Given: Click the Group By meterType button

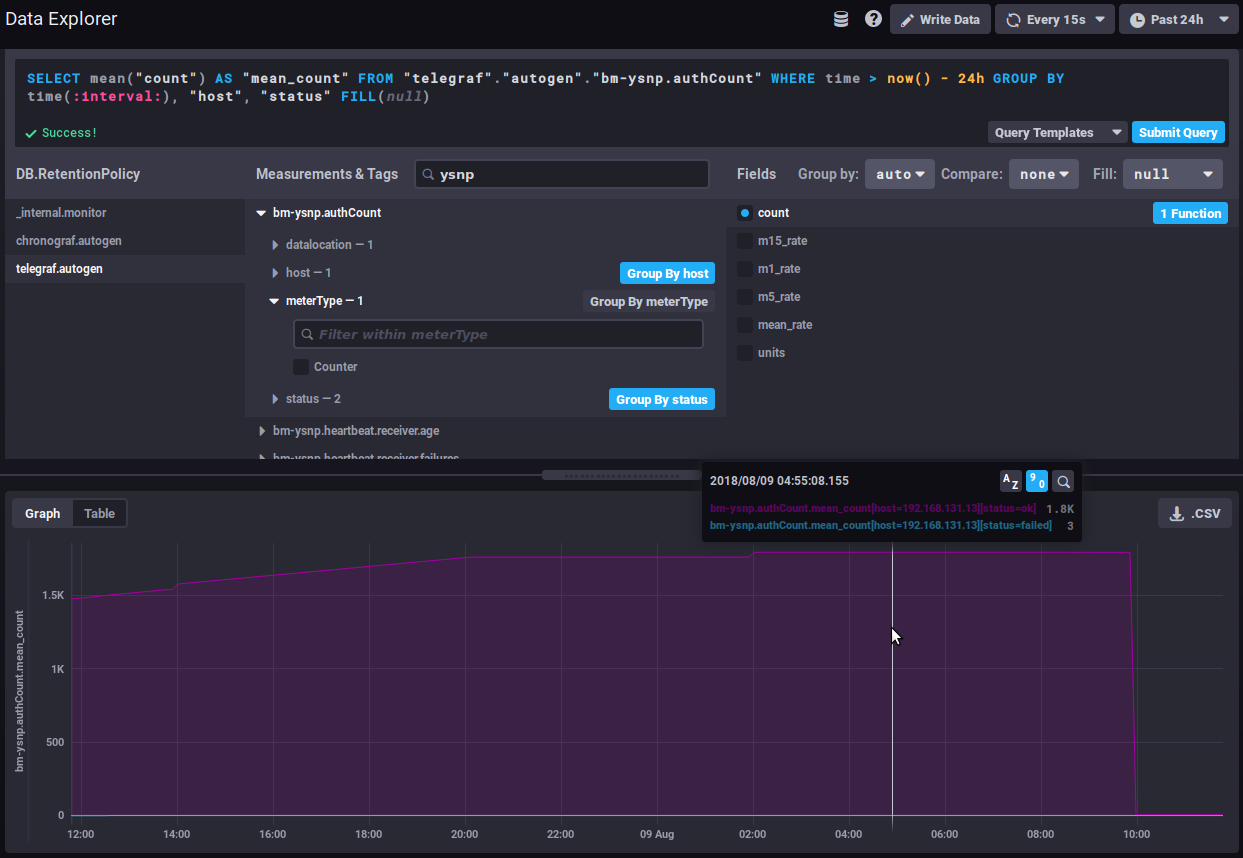Looking at the screenshot, I should pos(648,301).
